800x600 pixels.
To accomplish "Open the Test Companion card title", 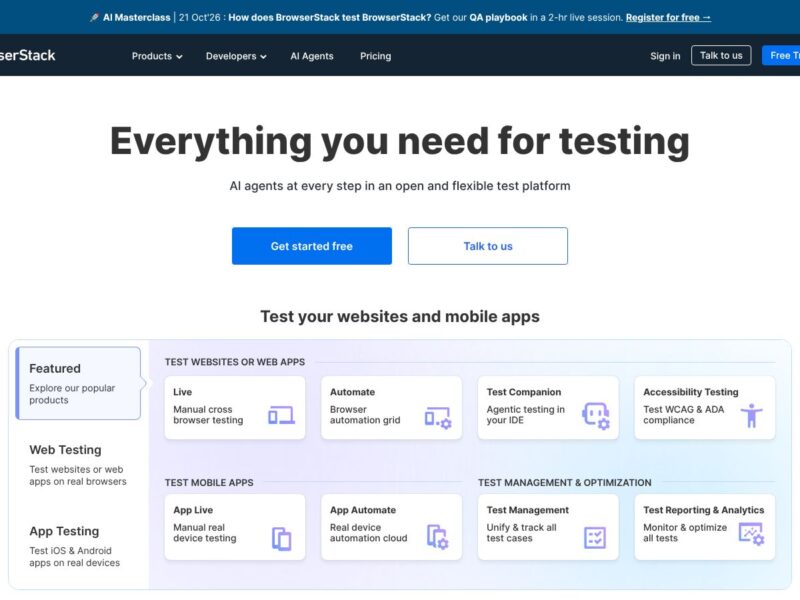I will [523, 392].
